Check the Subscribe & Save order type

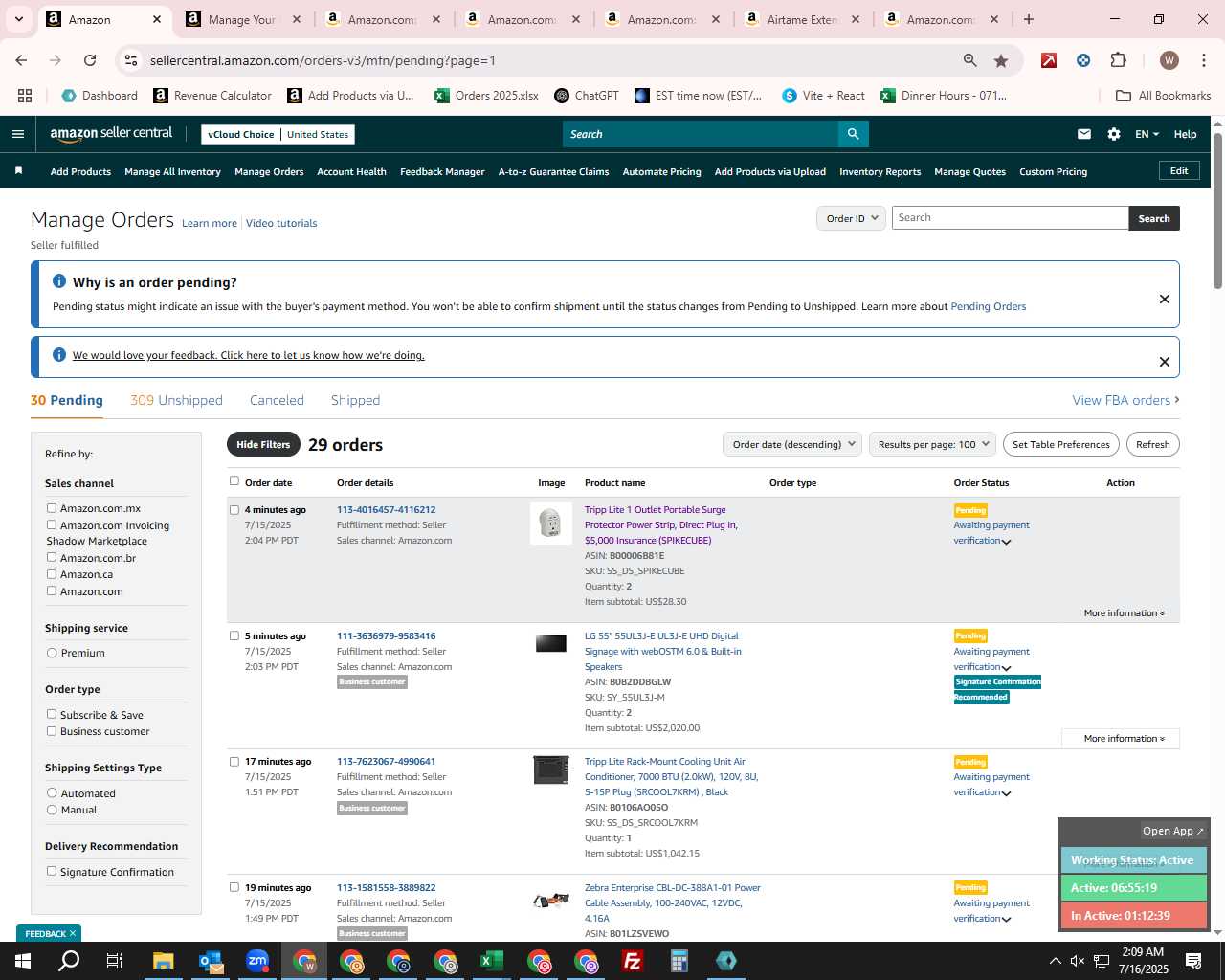tap(52, 714)
